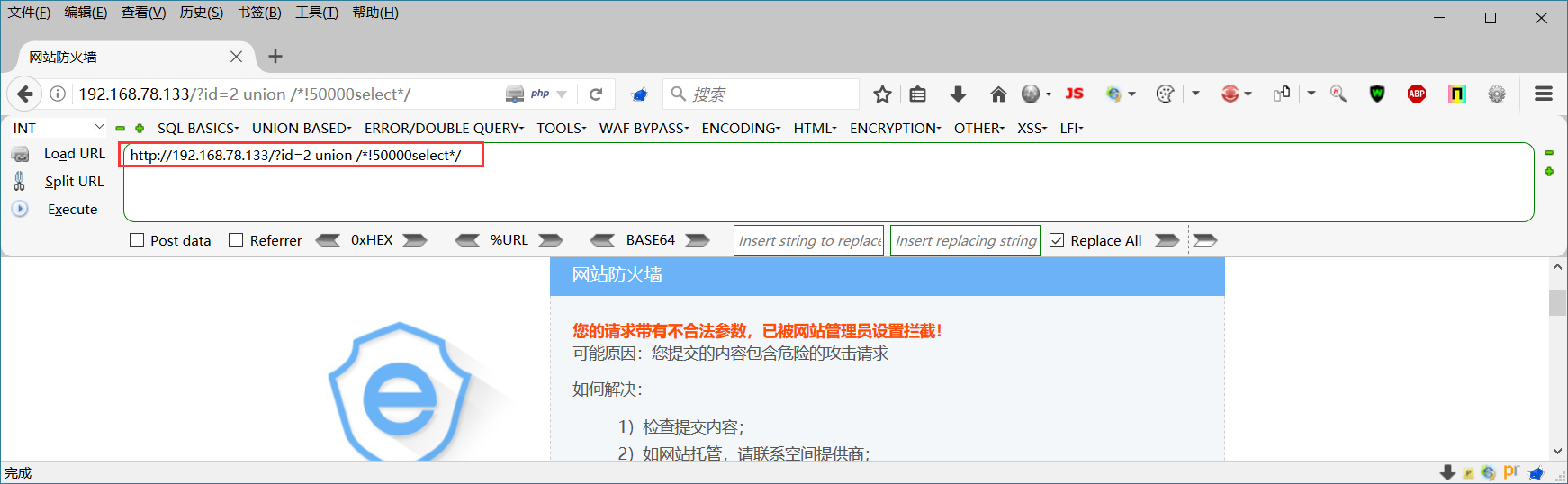
Task: Go back using the browser back arrow
Action: tap(24, 94)
